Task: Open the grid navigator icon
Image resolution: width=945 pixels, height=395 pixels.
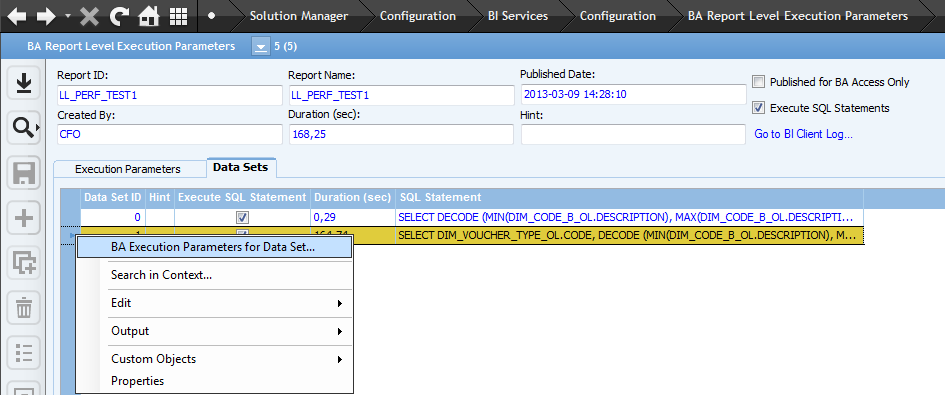Action: 178,16
